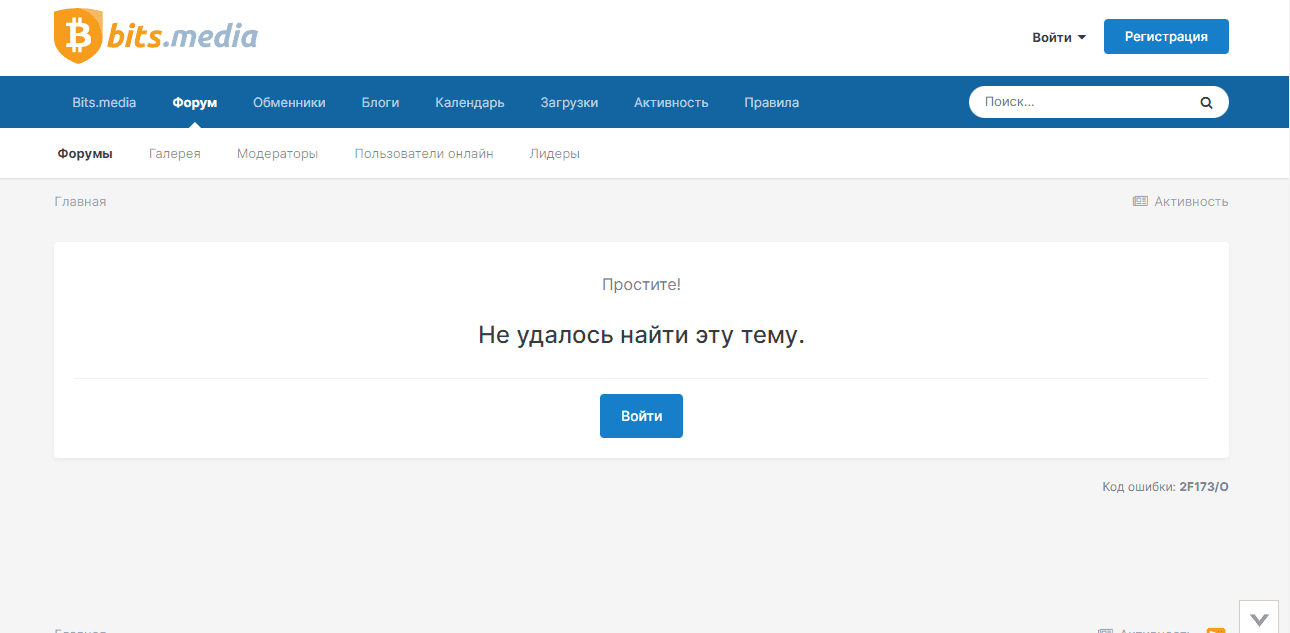This screenshot has height=633, width=1290.
Task: Show Пользователи онлайн list
Action: (423, 154)
